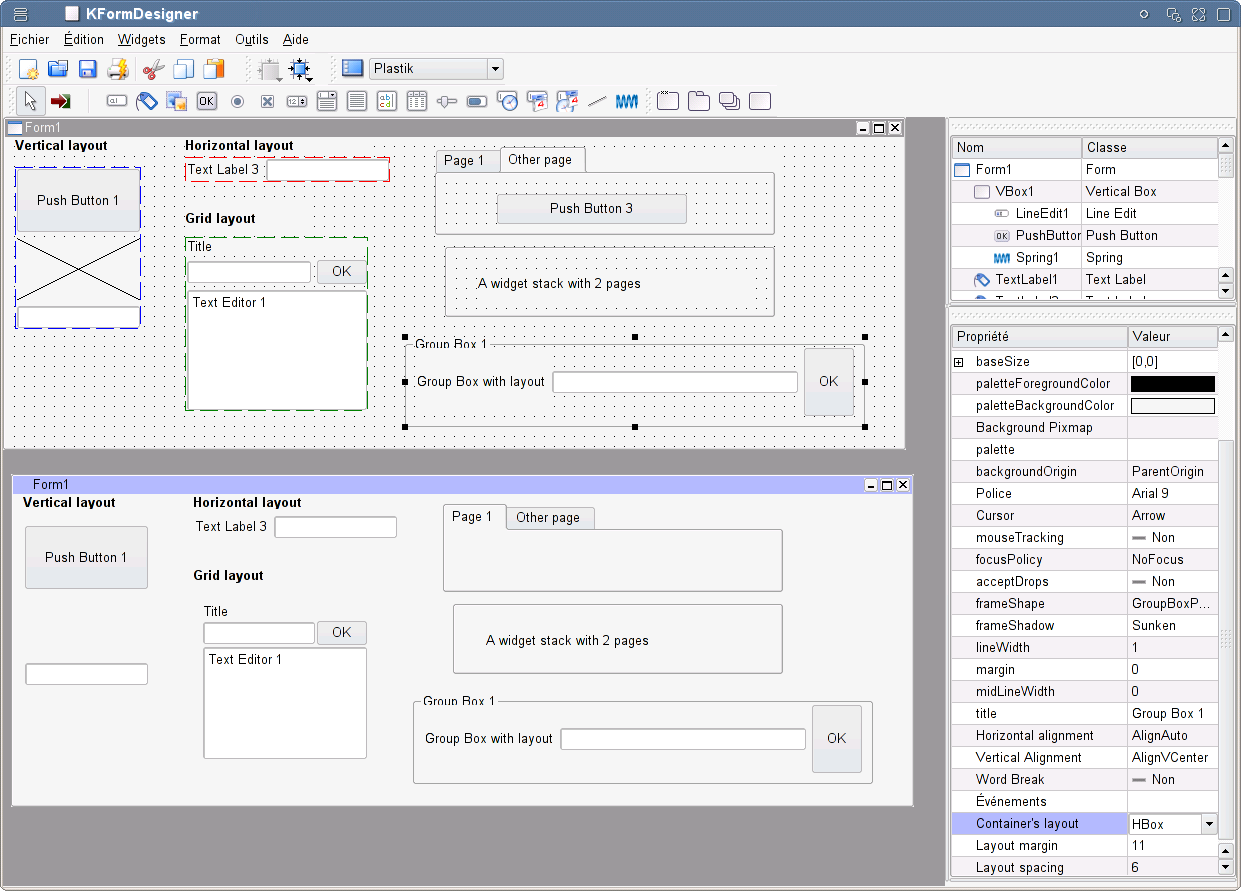Pick the Line Edit widget tool
This screenshot has height=891, width=1241.
(117, 101)
